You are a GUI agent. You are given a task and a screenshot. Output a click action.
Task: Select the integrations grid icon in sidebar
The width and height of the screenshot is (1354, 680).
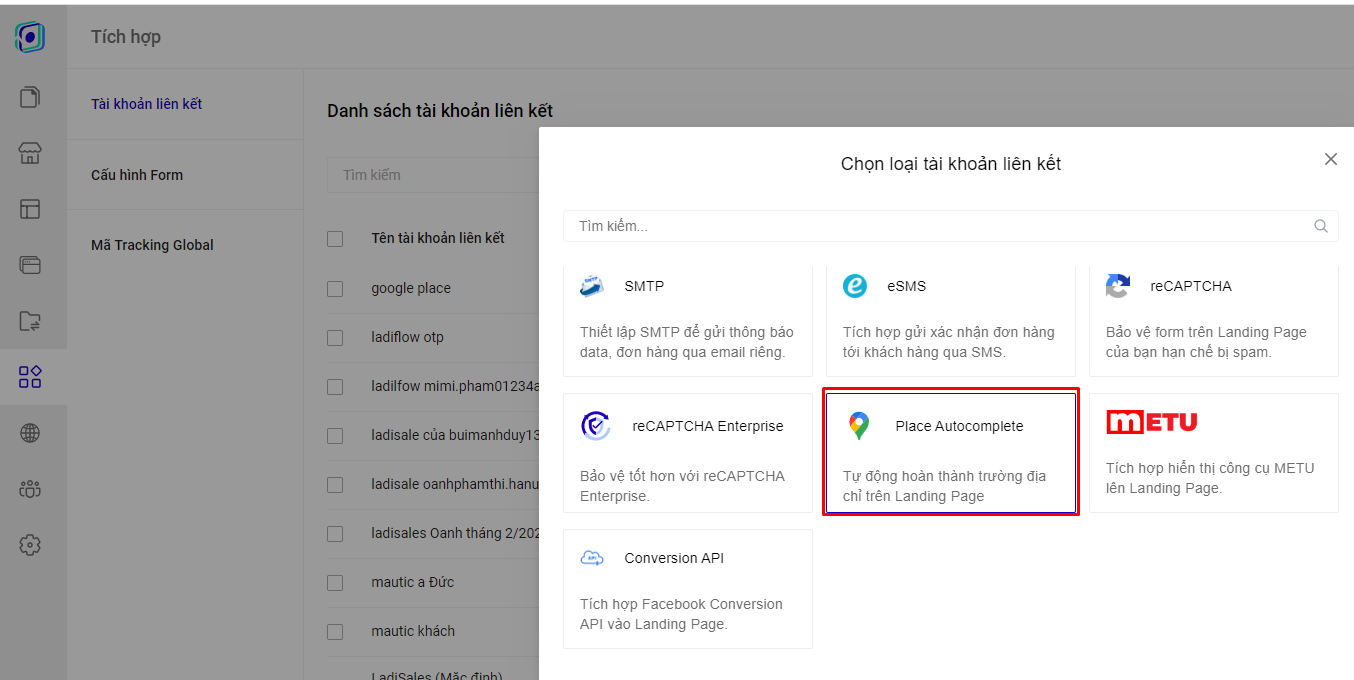(30, 377)
